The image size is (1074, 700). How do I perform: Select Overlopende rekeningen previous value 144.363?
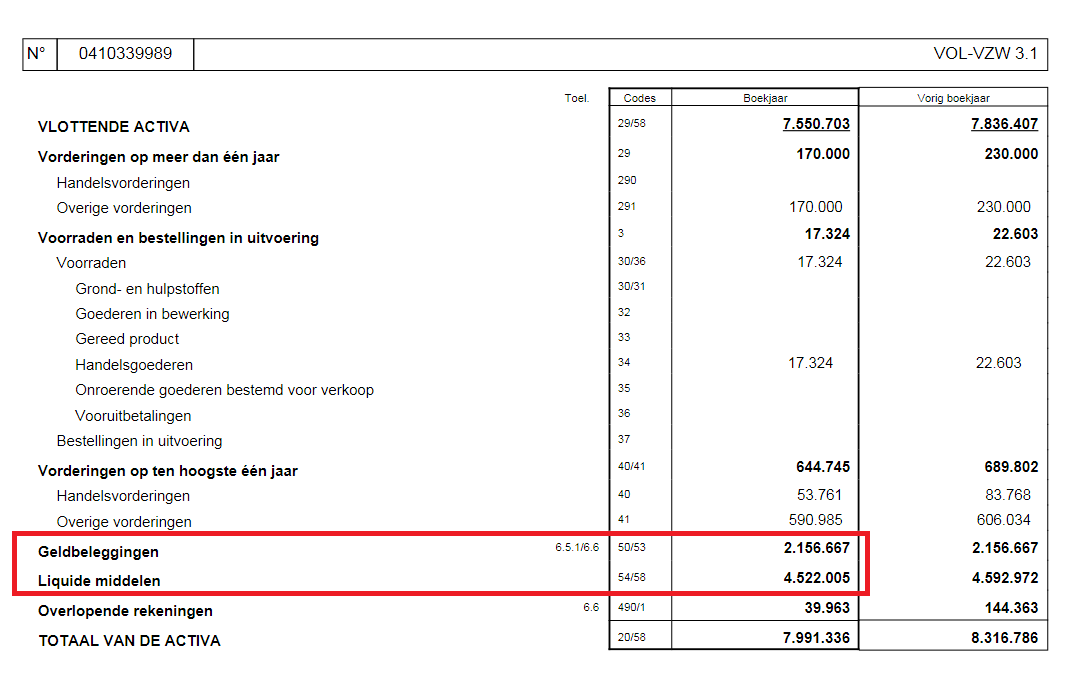point(1011,608)
